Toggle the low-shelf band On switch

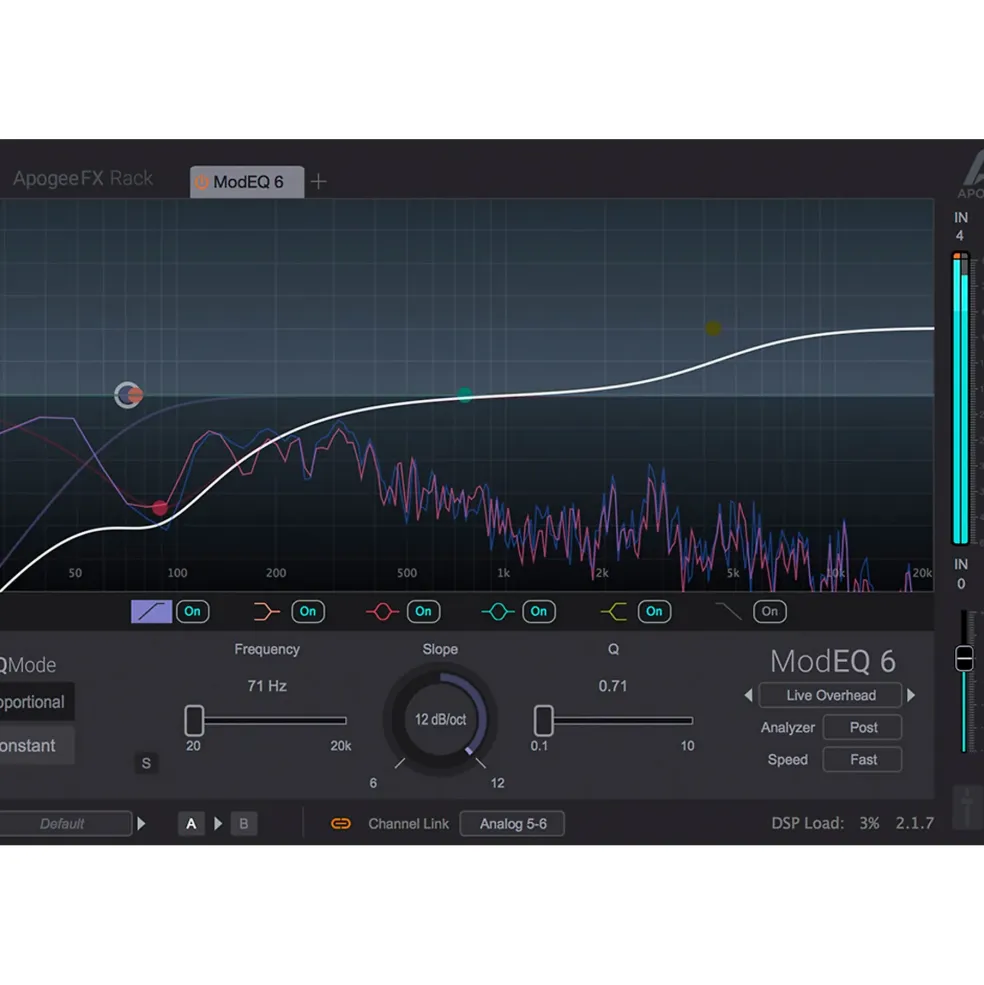(308, 611)
